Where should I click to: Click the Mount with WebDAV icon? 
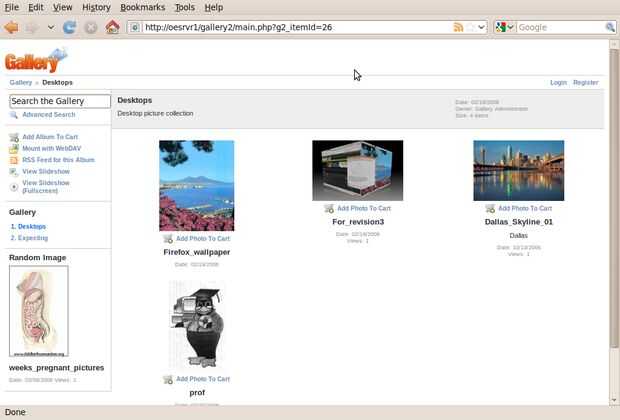pos(14,149)
